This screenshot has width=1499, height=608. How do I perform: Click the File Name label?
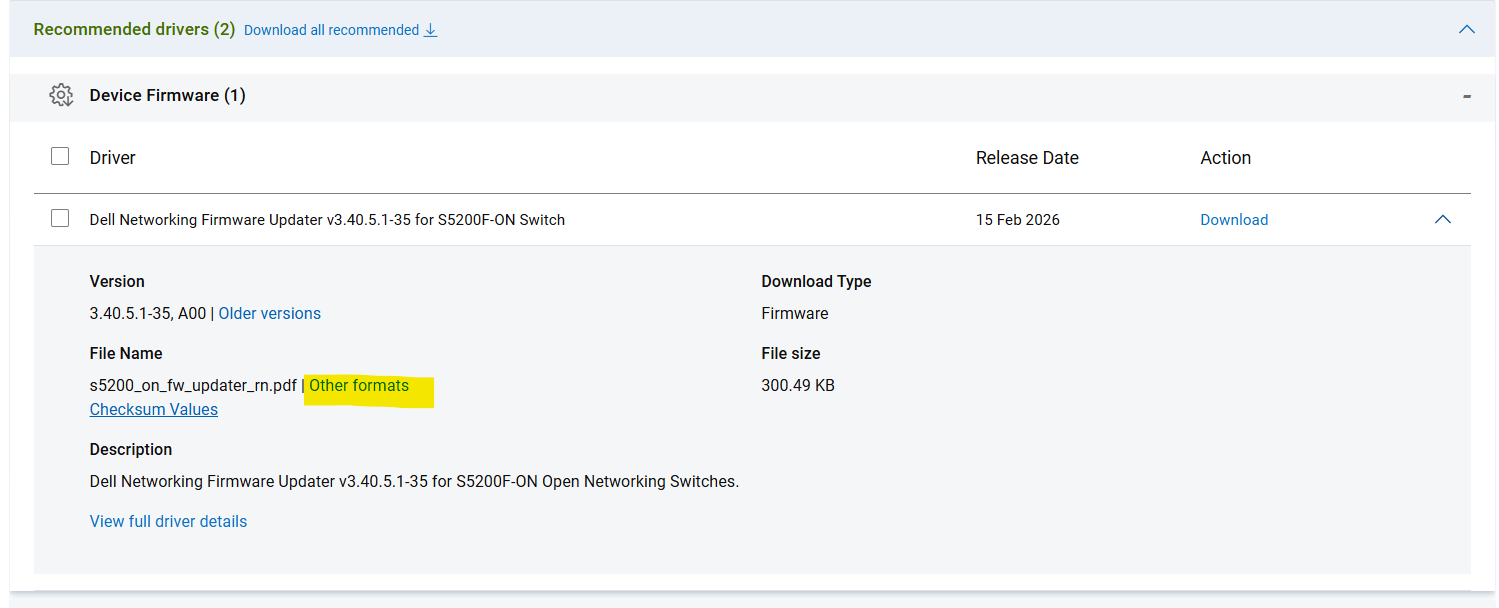[126, 354]
